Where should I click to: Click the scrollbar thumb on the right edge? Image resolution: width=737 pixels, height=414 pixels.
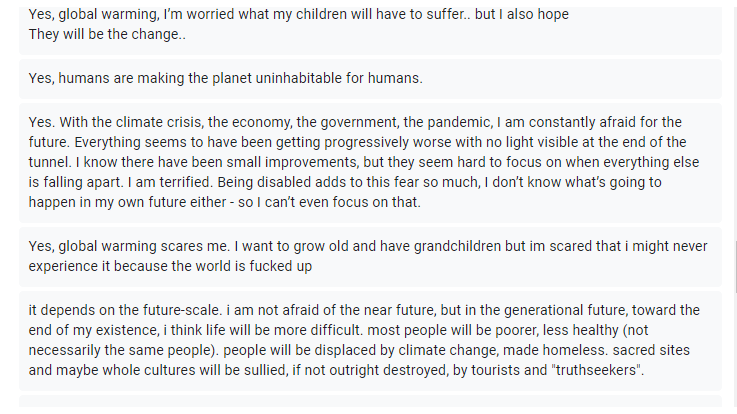(733, 257)
